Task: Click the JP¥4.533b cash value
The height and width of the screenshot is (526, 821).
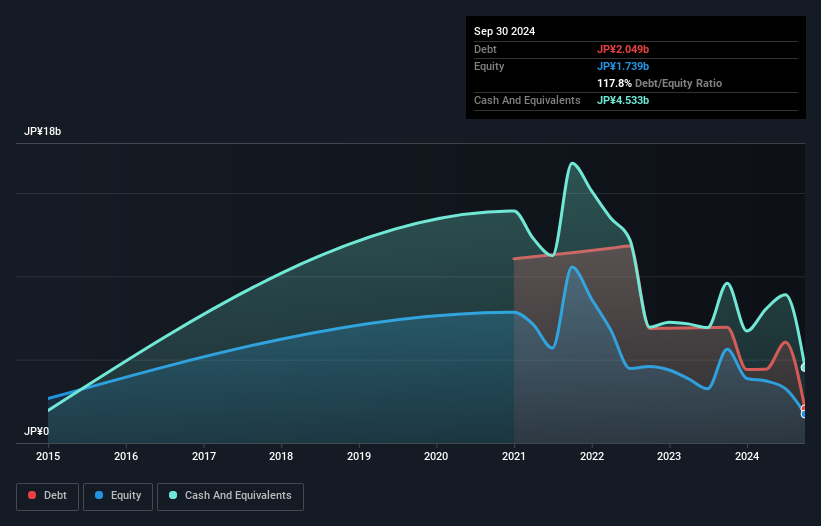Action: [x=623, y=100]
